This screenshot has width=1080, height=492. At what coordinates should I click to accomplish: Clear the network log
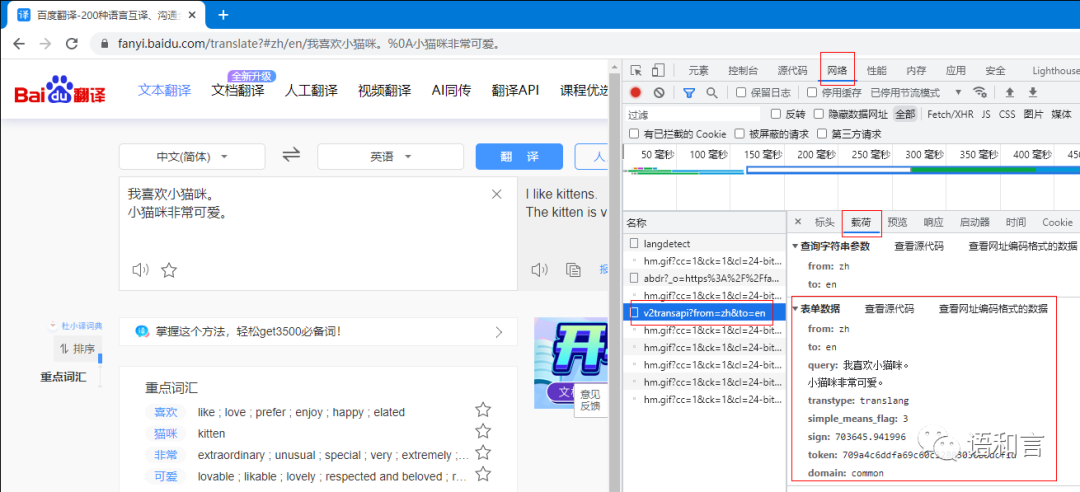659,92
